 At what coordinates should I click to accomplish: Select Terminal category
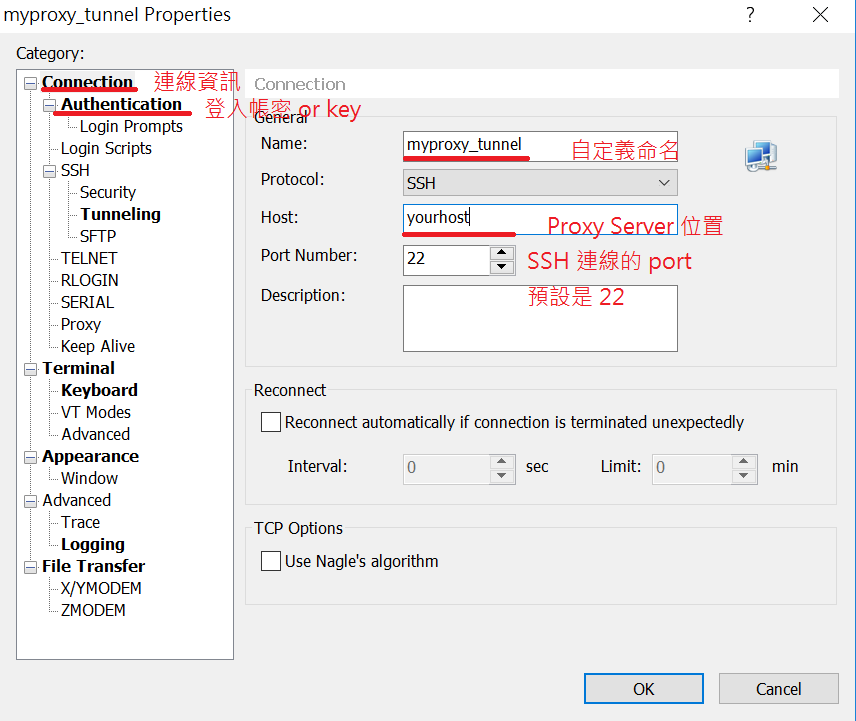[x=79, y=368]
